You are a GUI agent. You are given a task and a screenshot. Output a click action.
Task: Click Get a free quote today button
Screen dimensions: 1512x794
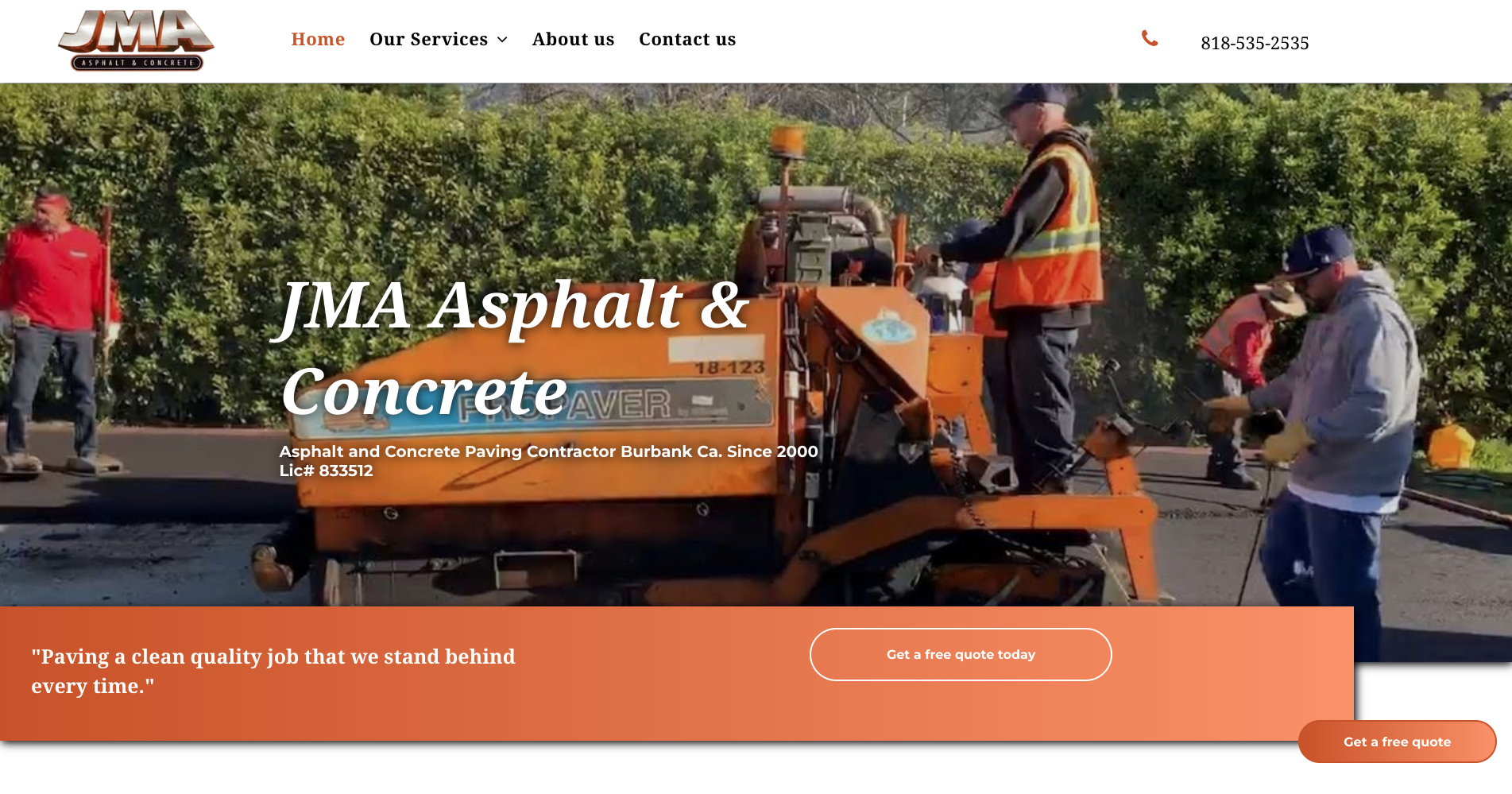[961, 654]
